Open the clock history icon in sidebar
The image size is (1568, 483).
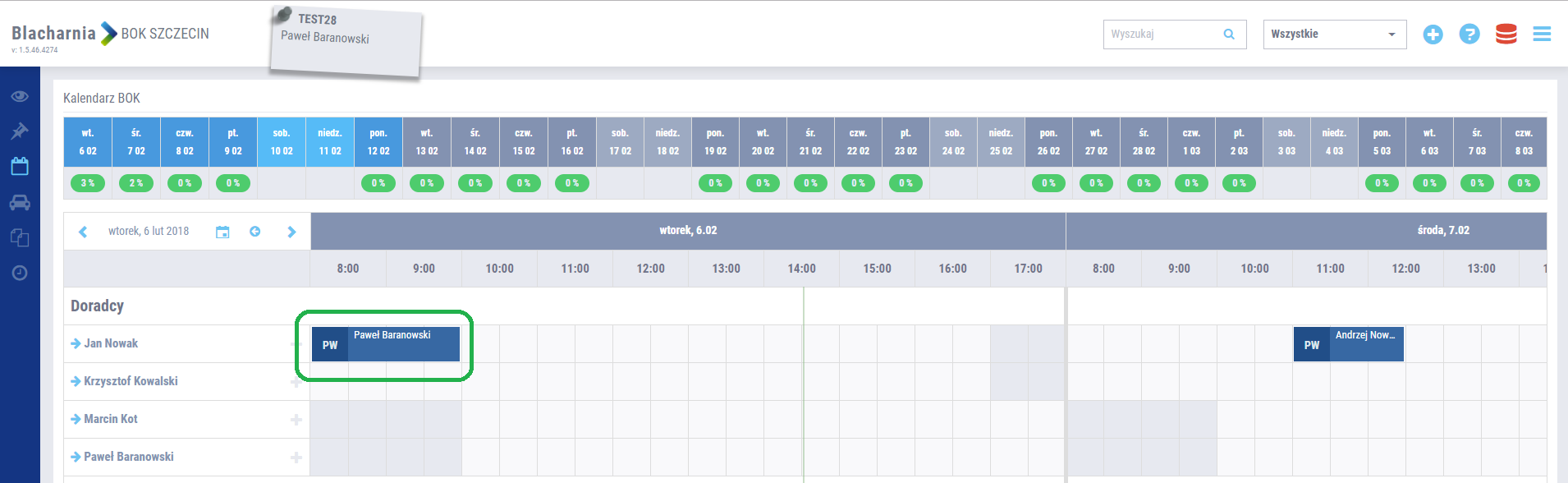click(x=20, y=273)
